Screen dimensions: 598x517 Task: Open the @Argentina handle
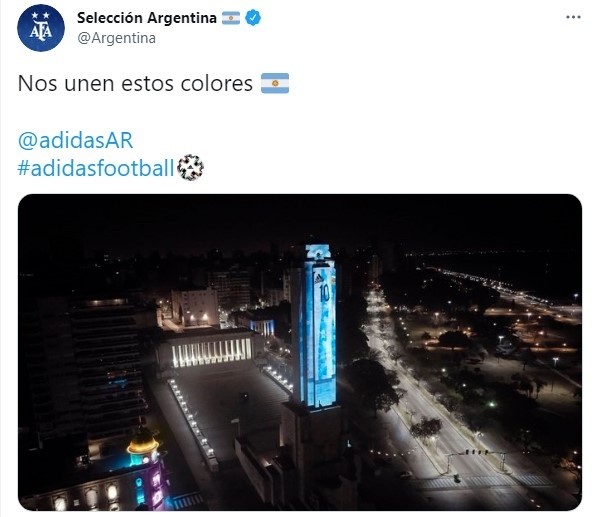(x=116, y=38)
